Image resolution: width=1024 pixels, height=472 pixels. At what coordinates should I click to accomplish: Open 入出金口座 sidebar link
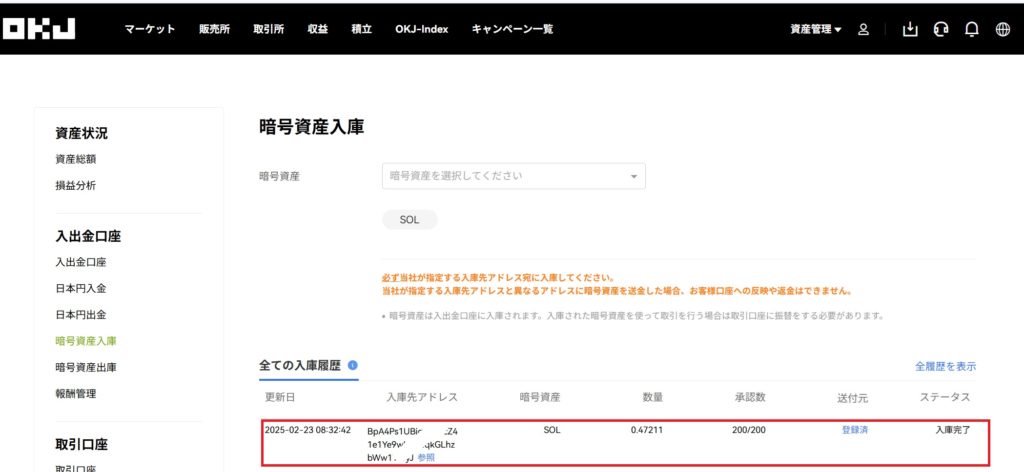coord(81,262)
